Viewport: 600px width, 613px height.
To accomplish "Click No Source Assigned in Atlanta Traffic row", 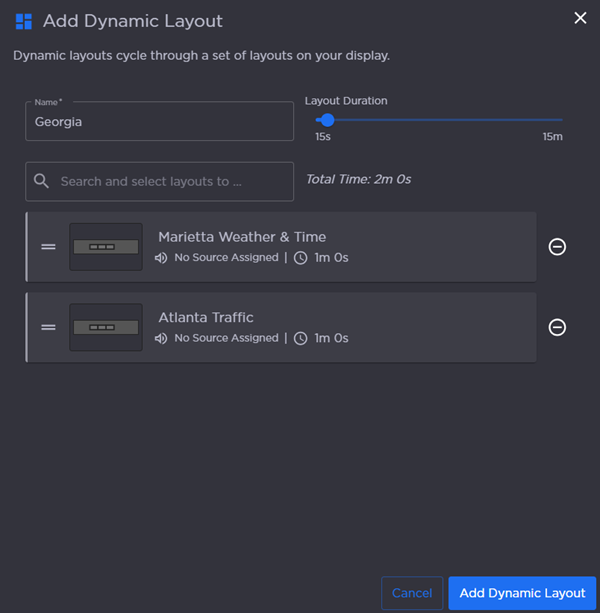I will (x=226, y=338).
